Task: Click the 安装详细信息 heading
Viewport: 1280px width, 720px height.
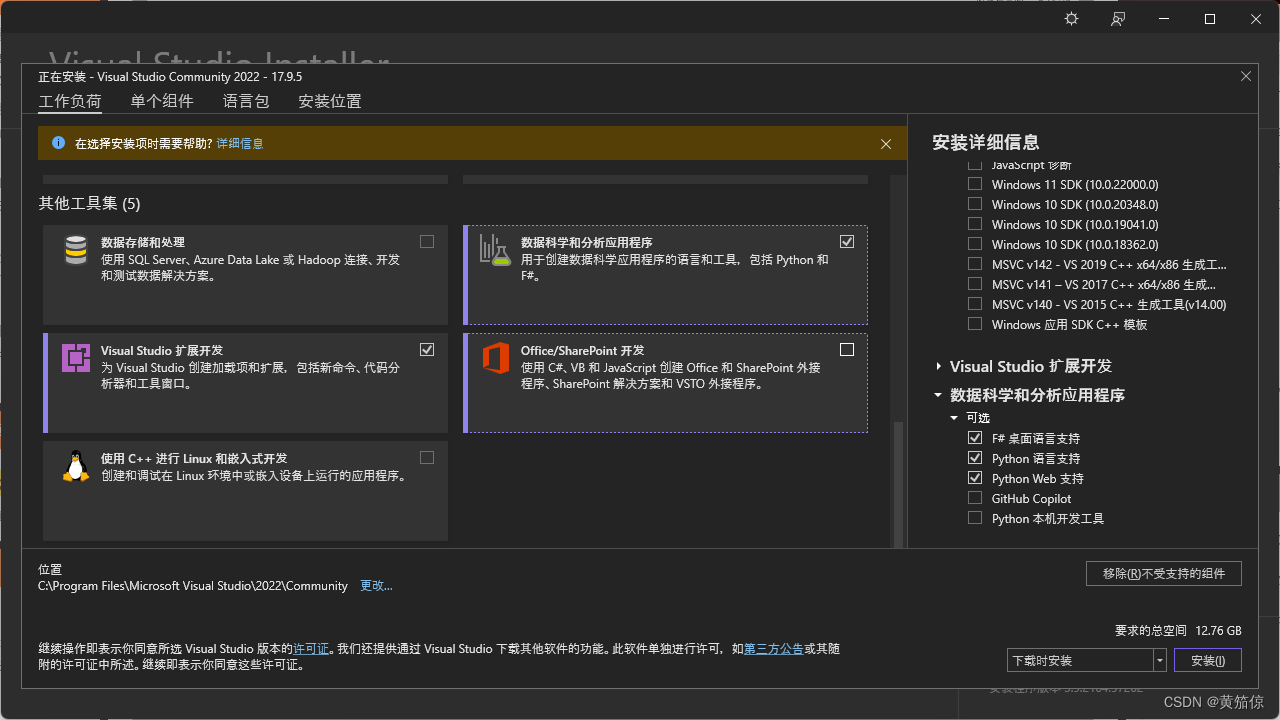Action: (x=986, y=142)
